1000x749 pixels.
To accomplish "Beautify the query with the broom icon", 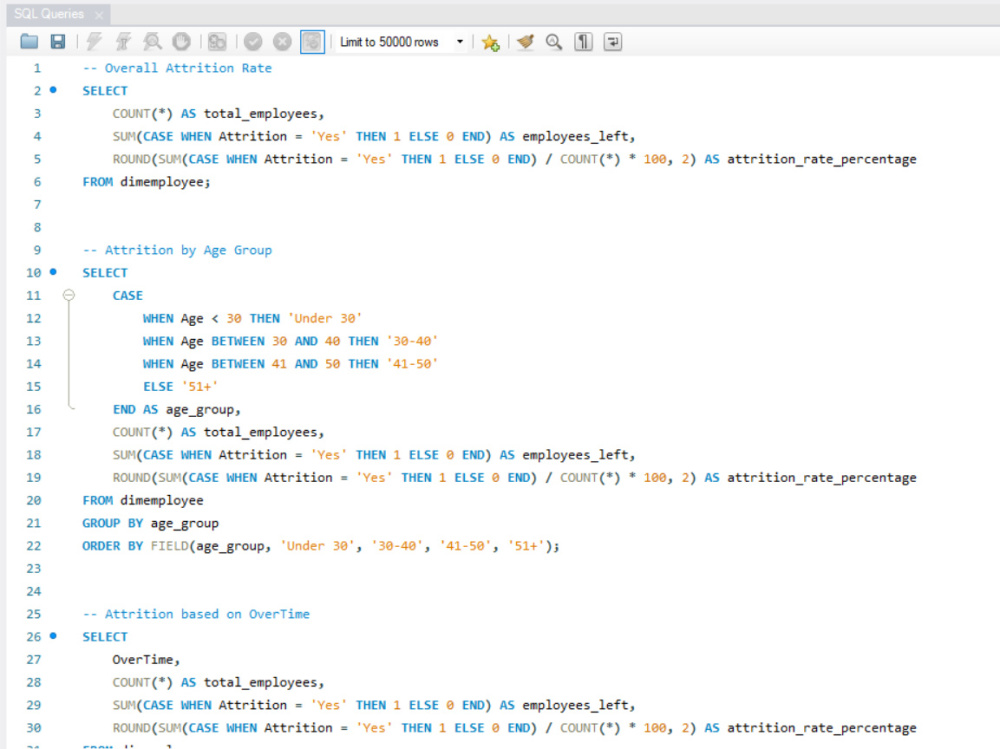I will (526, 42).
